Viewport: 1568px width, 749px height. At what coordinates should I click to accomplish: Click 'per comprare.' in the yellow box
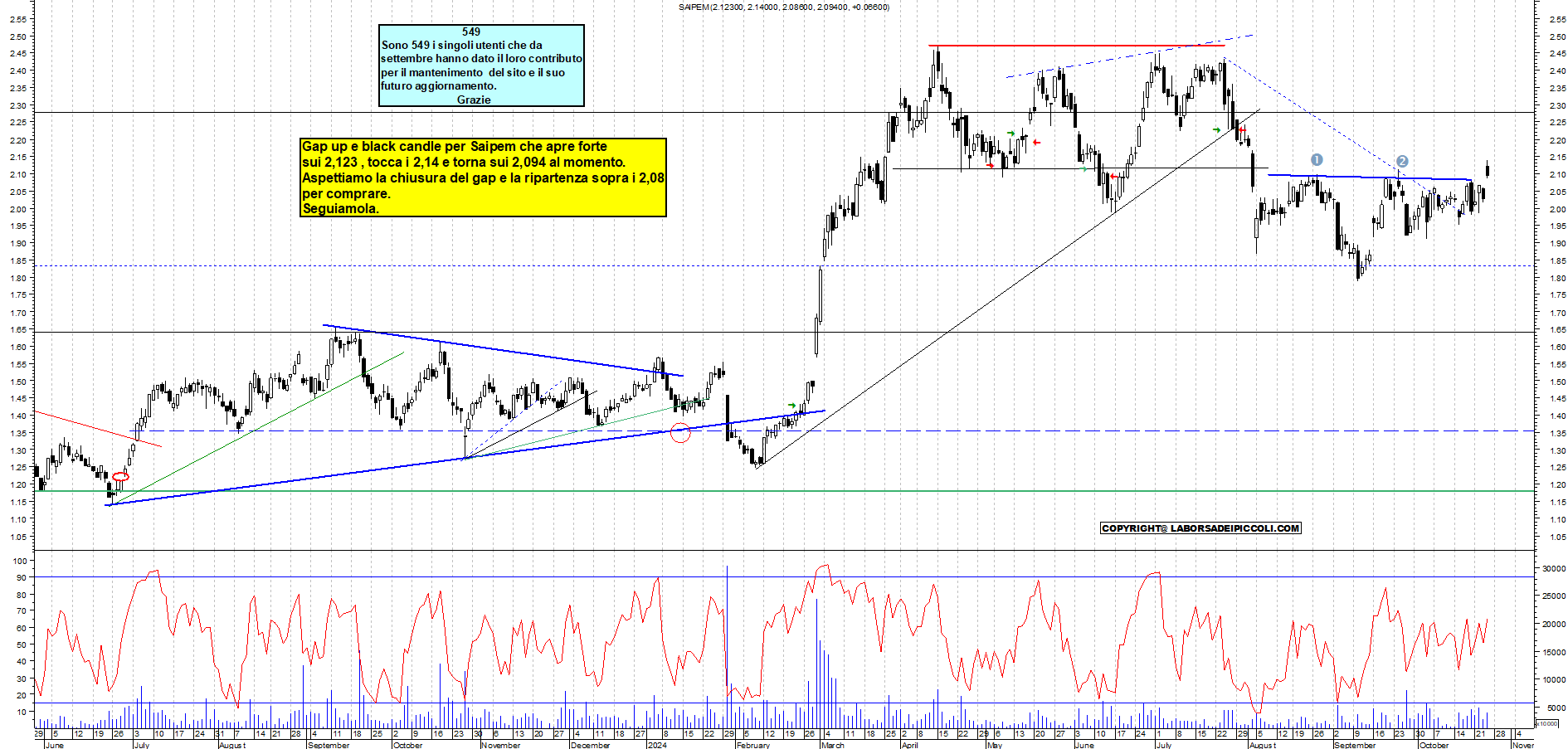tap(346, 193)
